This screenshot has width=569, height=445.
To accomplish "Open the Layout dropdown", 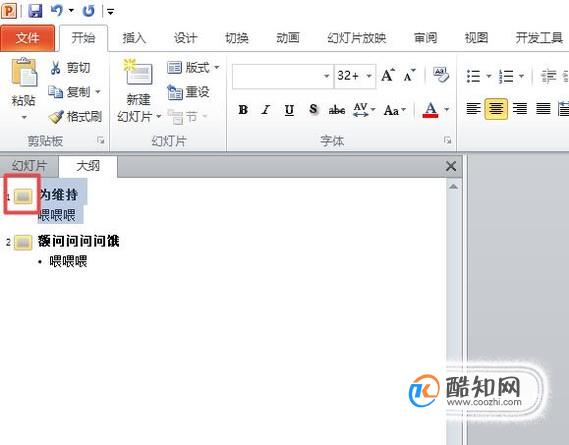I will [193, 67].
